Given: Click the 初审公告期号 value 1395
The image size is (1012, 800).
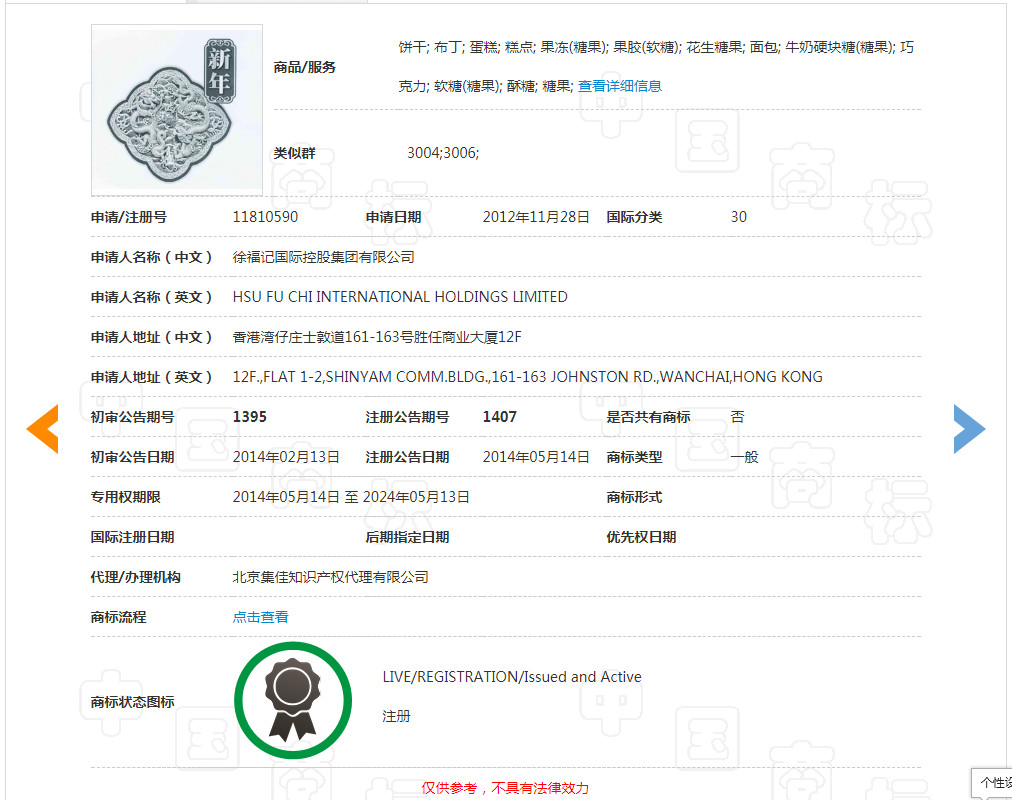Looking at the screenshot, I should click(249, 416).
